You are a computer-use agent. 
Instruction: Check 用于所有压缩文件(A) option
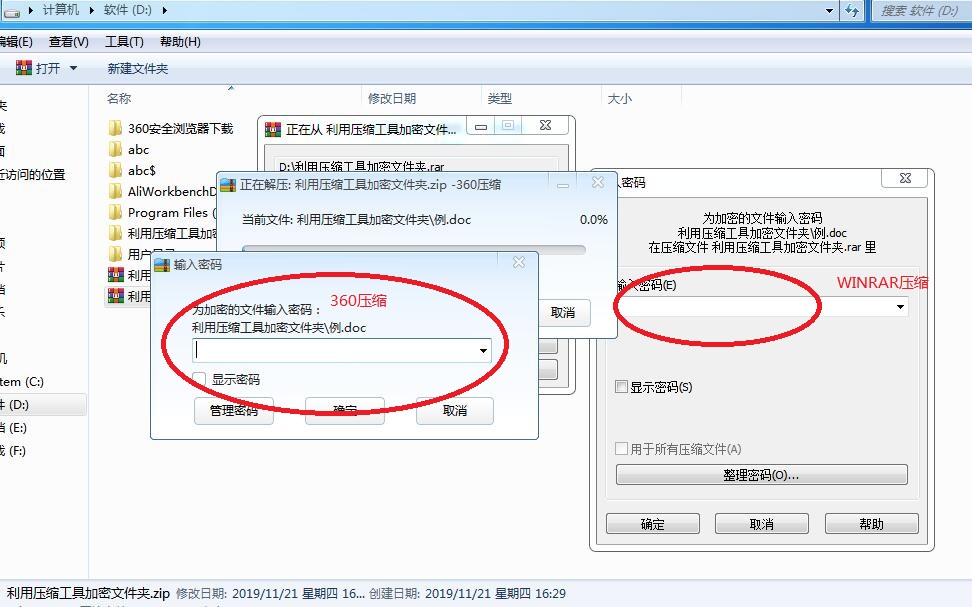pyautogui.click(x=621, y=448)
